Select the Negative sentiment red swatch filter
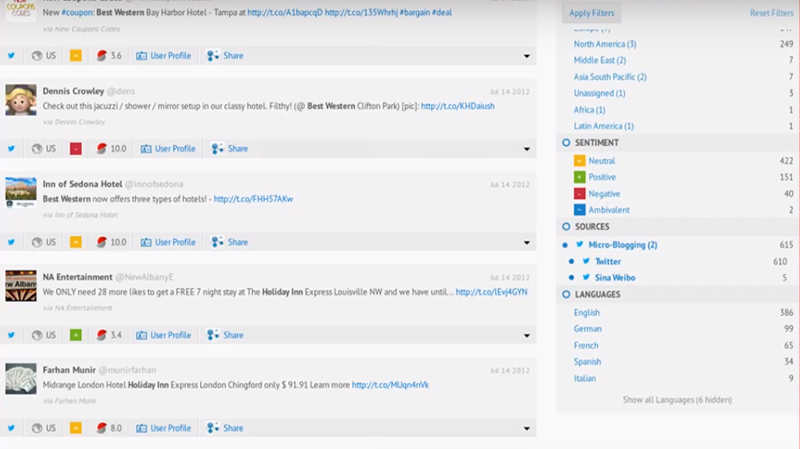The width and height of the screenshot is (800, 449). tap(580, 193)
